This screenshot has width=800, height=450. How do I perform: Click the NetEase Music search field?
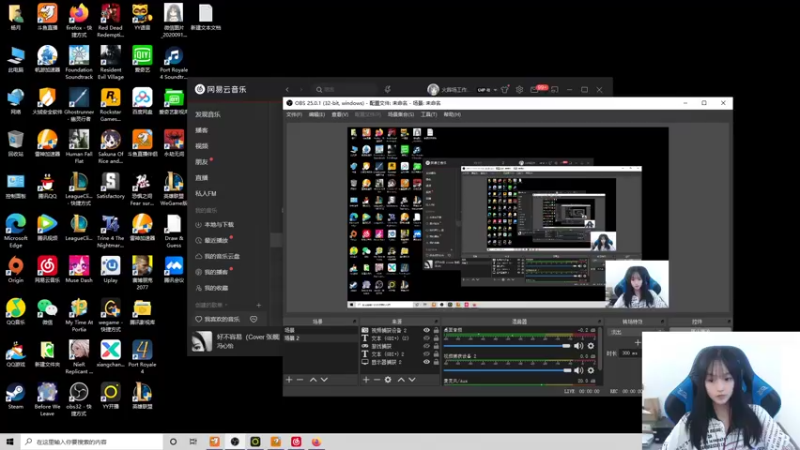click(344, 89)
